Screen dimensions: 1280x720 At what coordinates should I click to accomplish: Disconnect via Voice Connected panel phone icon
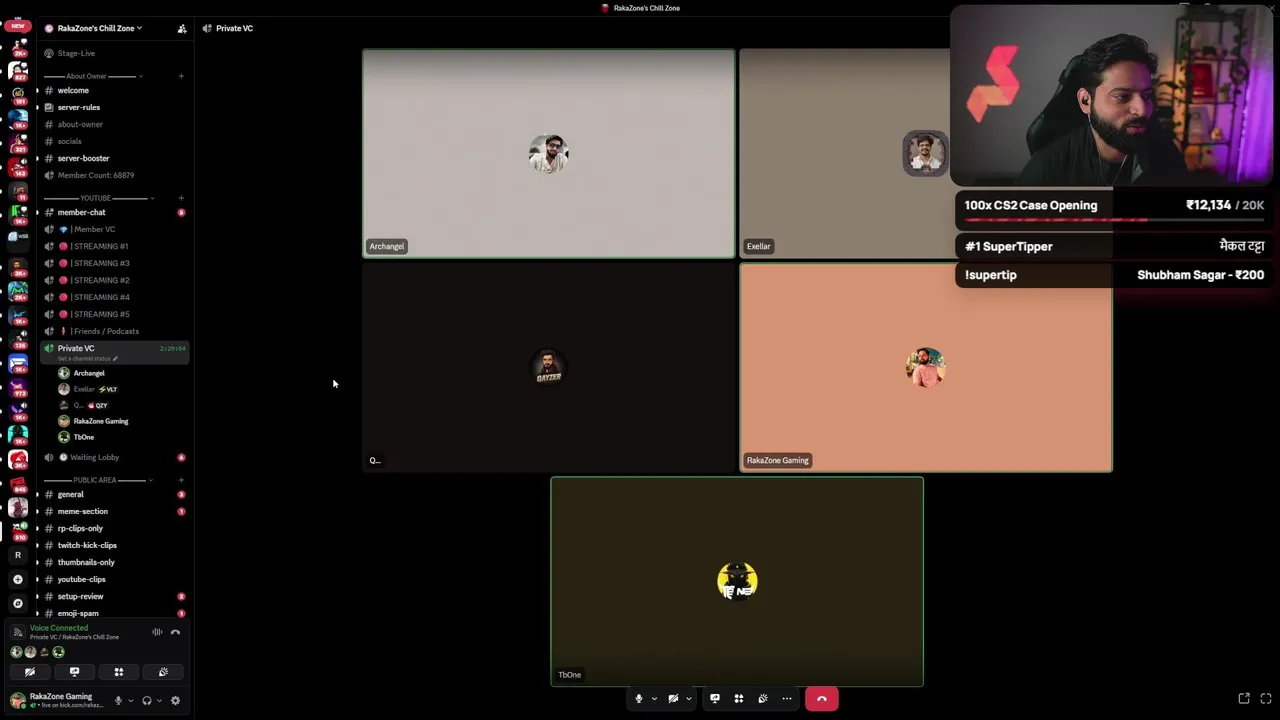[x=175, y=632]
